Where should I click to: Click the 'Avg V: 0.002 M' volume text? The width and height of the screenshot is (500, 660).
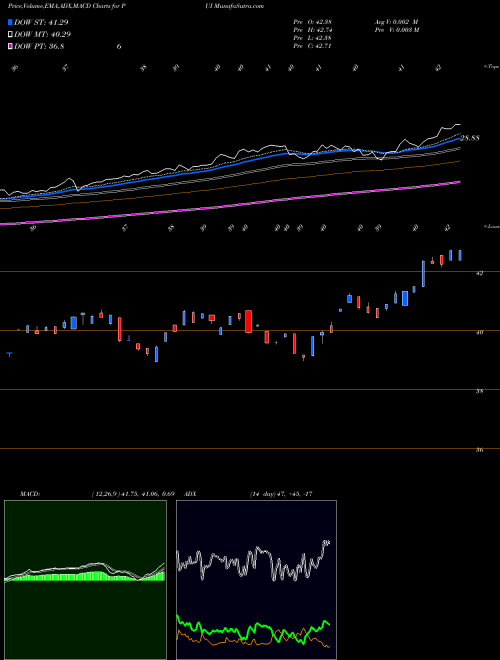click(396, 22)
